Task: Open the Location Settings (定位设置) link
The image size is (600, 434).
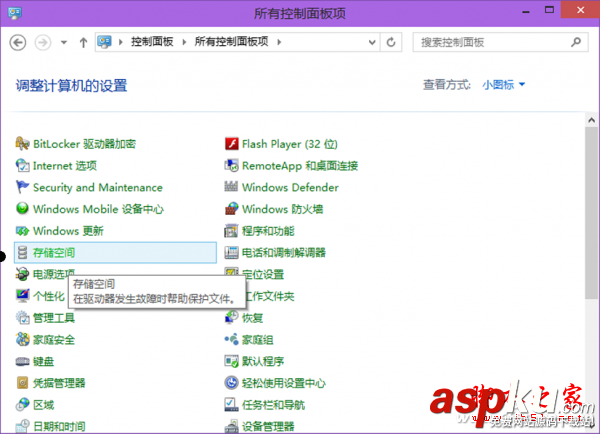Action: pyautogui.click(x=263, y=274)
